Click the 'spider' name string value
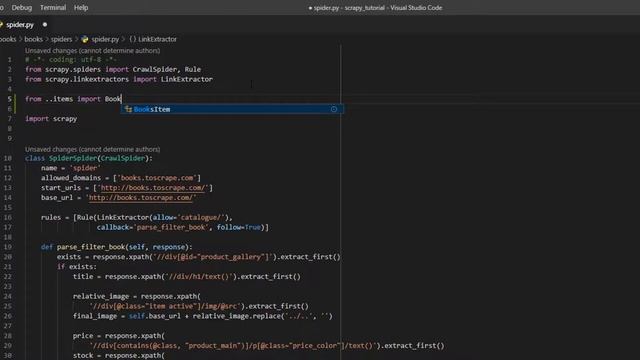640x360 pixels. pyautogui.click(x=84, y=168)
